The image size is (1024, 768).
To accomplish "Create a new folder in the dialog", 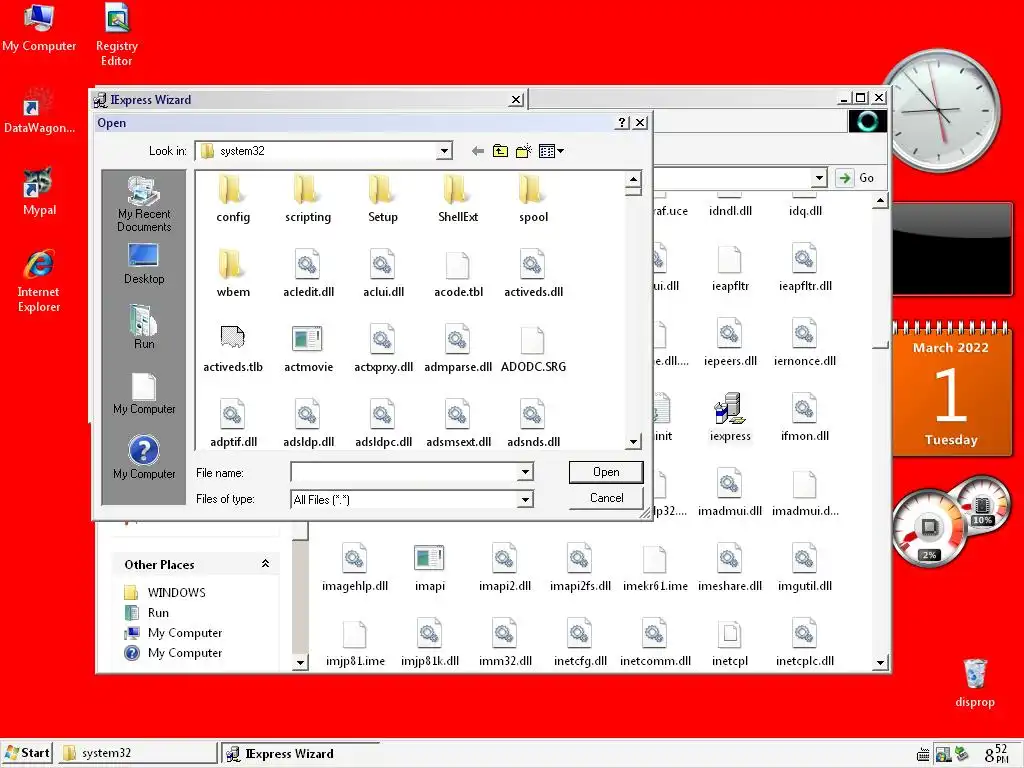I will (524, 152).
